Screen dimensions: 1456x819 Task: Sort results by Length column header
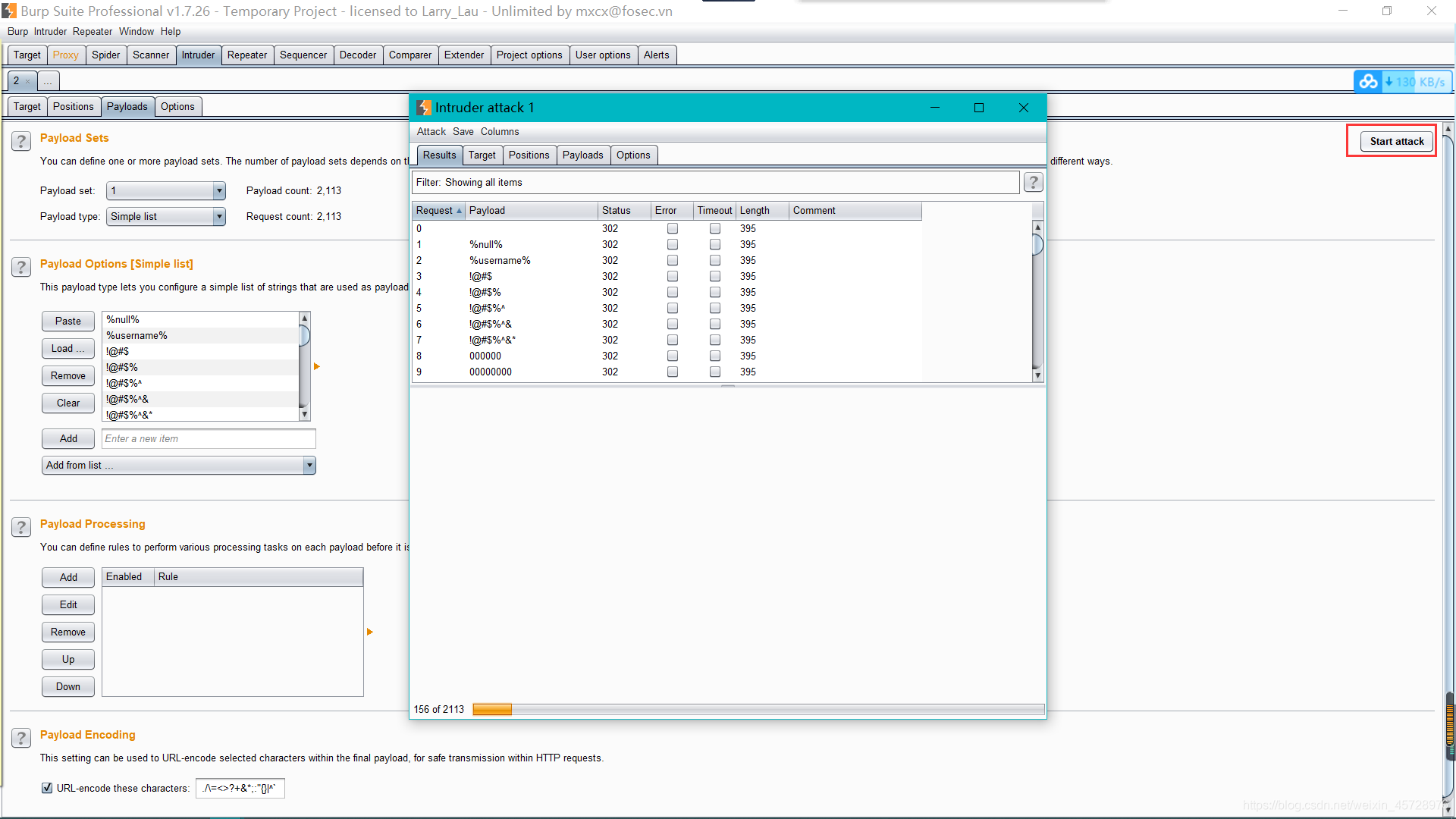pos(762,210)
